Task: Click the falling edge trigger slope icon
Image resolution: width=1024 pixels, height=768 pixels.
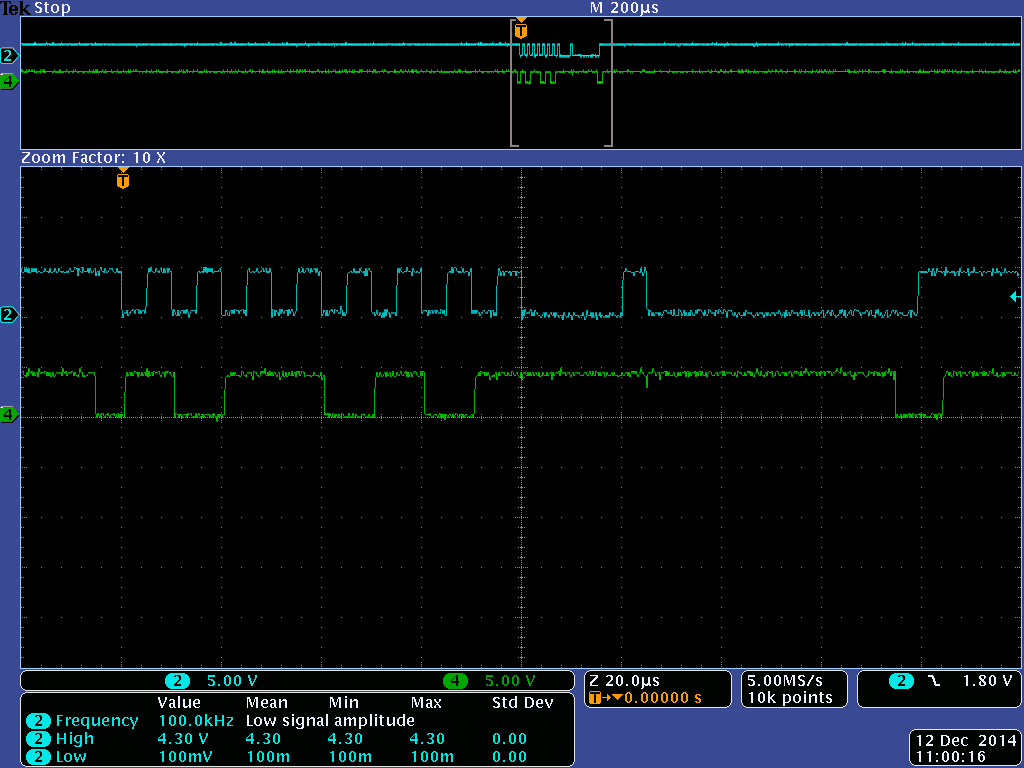Action: tap(933, 681)
